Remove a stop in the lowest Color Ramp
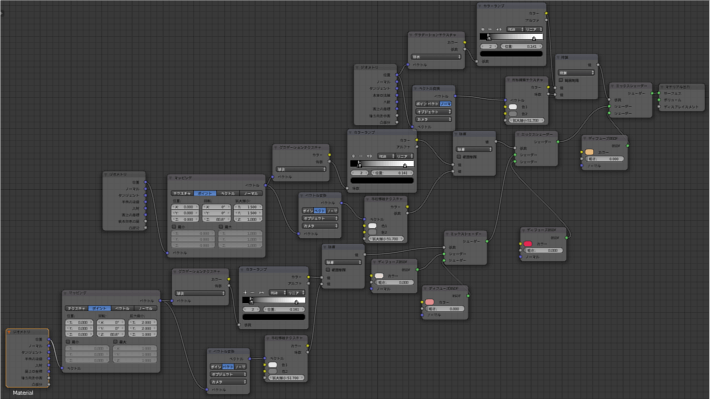This screenshot has width=710, height=399. tap(253, 293)
